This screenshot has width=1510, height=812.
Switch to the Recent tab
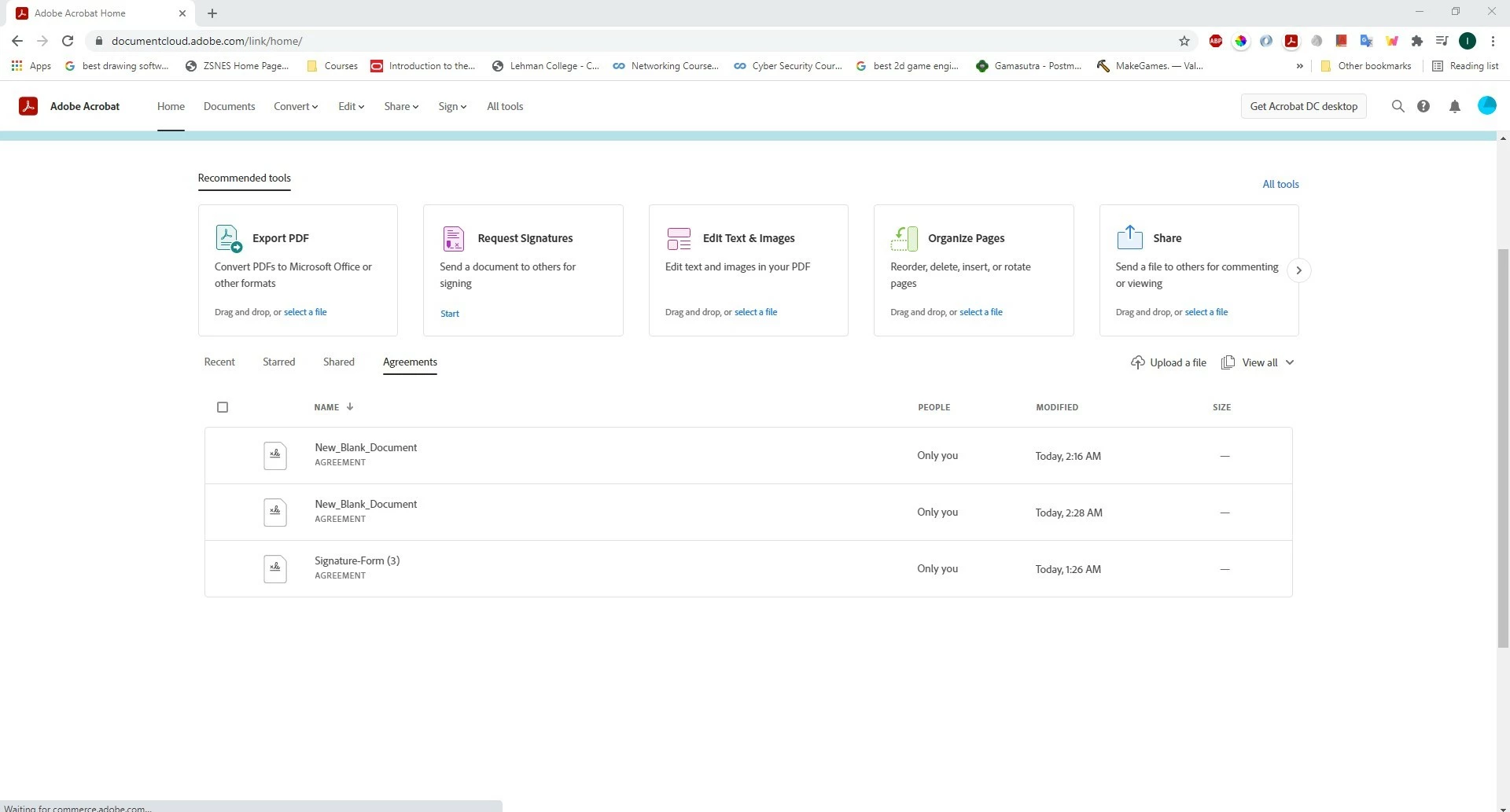tap(219, 362)
